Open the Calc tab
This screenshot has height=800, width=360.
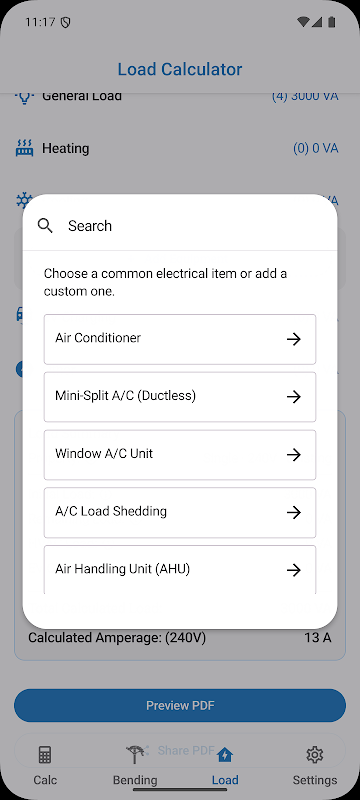point(45,764)
